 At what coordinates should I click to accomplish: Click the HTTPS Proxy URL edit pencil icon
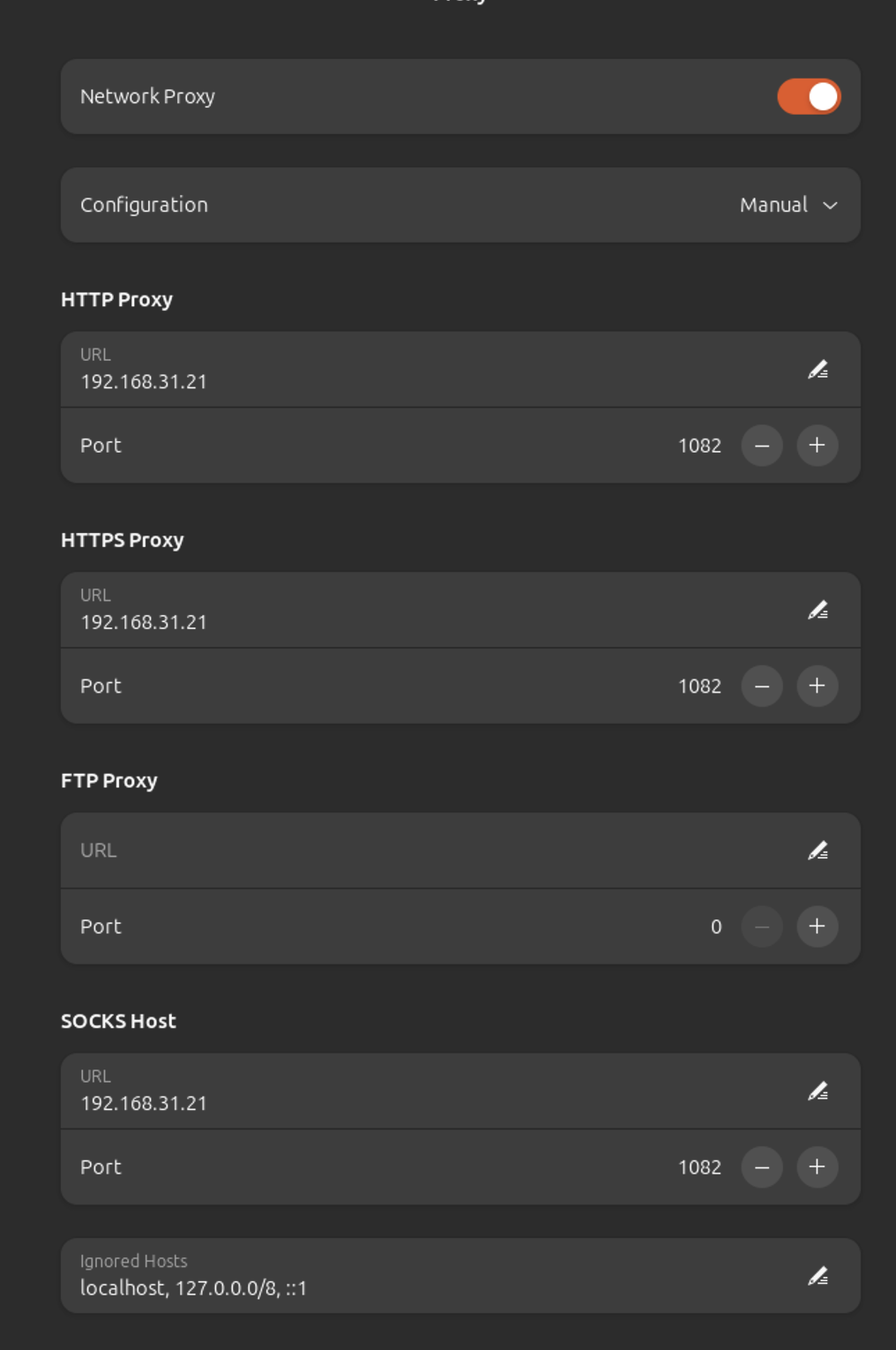(x=818, y=611)
